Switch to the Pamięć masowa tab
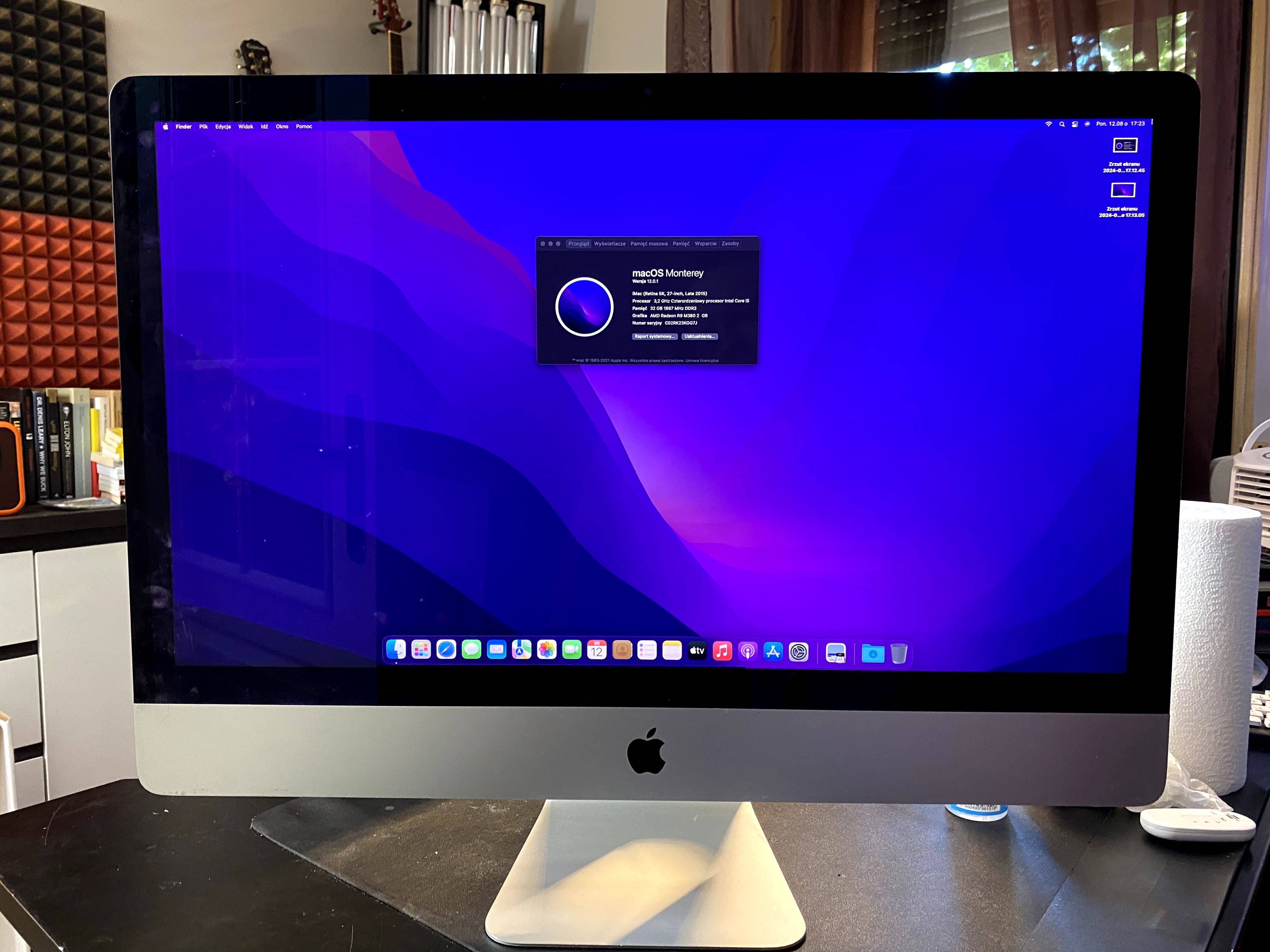Screen dimensions: 1270x952 649,244
